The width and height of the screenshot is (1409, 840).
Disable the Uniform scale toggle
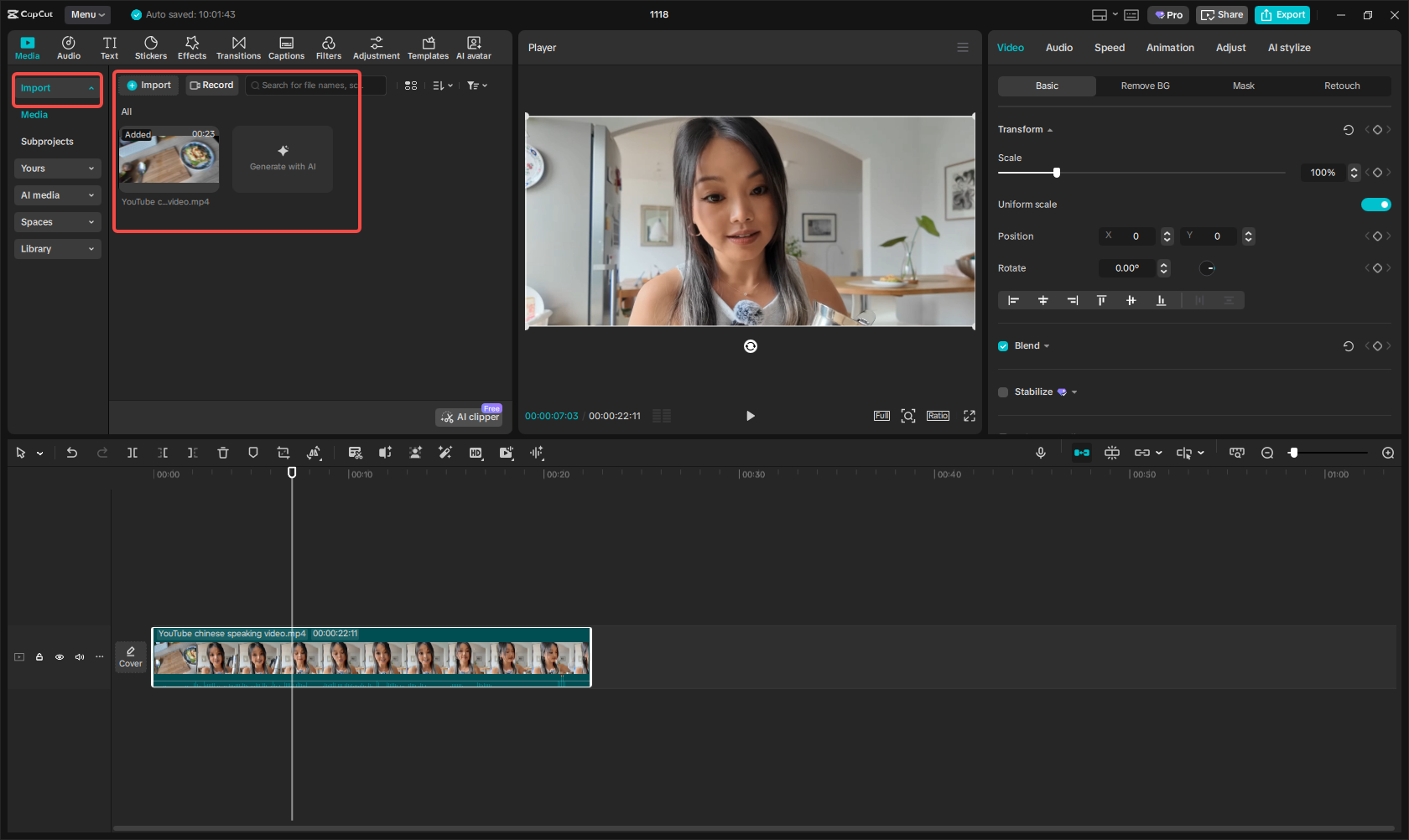coord(1375,204)
